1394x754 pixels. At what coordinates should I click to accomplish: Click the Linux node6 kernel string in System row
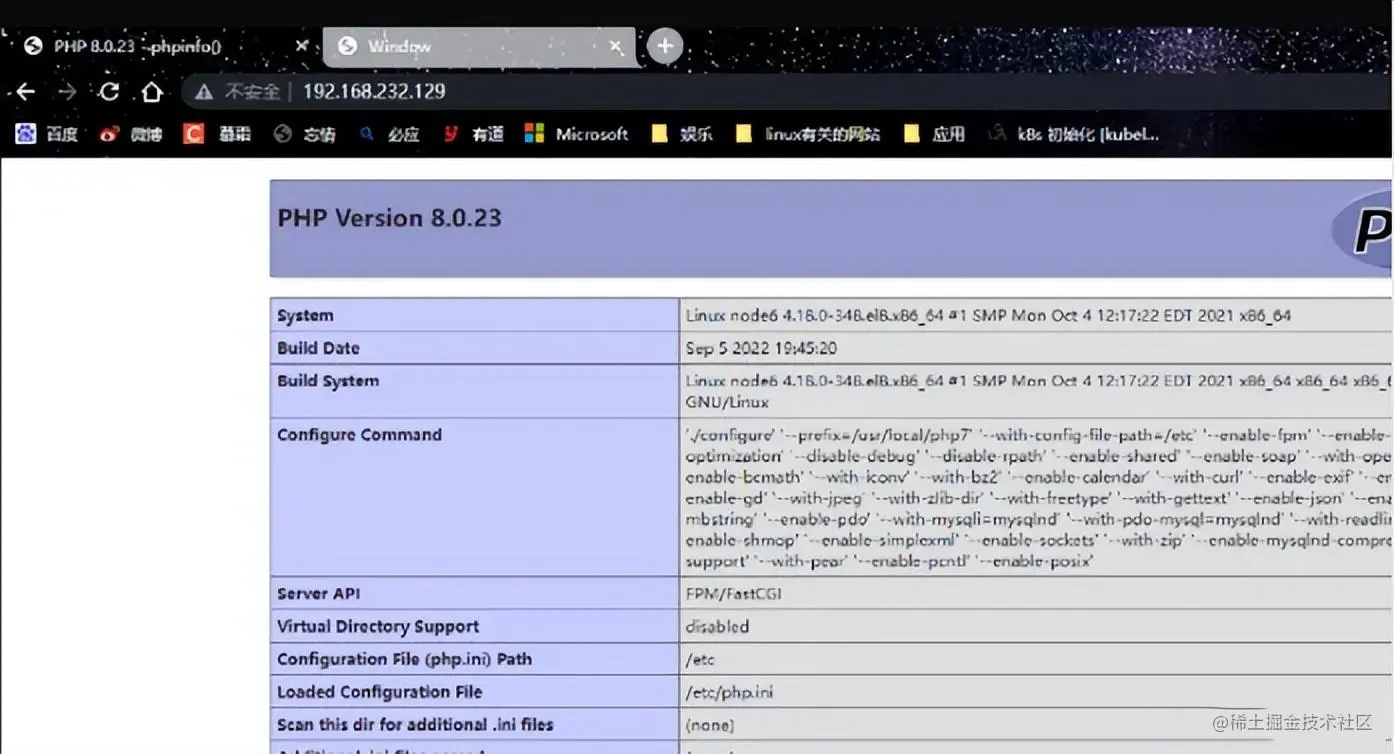point(988,315)
